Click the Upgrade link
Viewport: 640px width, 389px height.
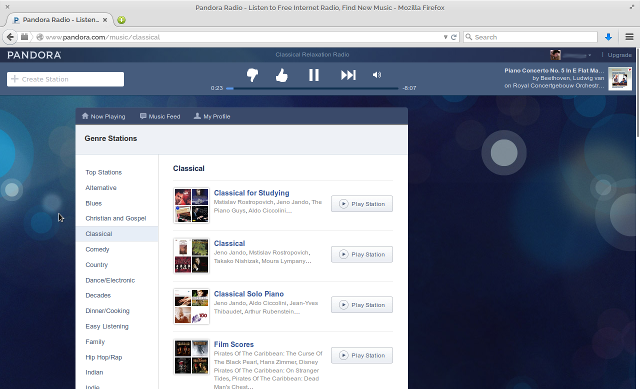[620, 55]
